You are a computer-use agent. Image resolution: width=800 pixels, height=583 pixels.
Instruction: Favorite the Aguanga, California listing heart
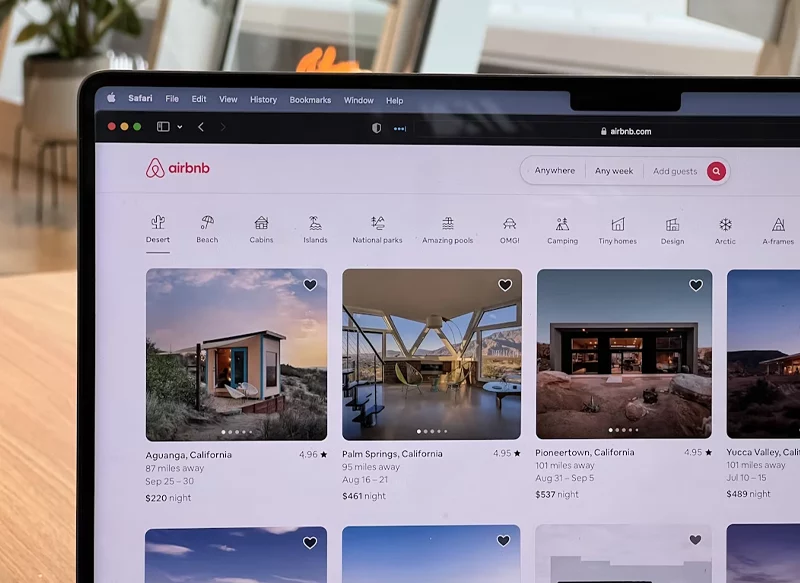tap(310, 285)
